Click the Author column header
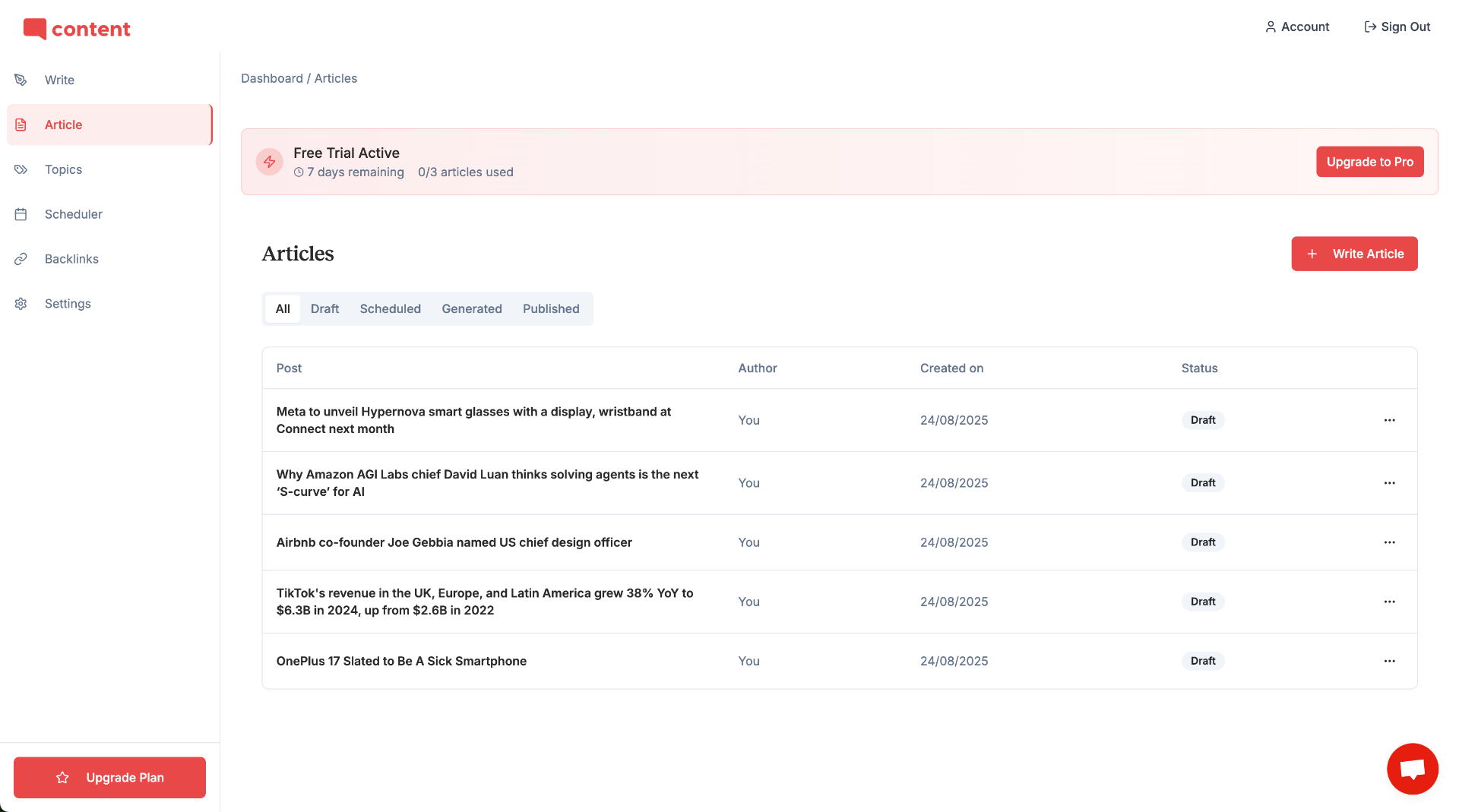1459x812 pixels. coord(758,368)
